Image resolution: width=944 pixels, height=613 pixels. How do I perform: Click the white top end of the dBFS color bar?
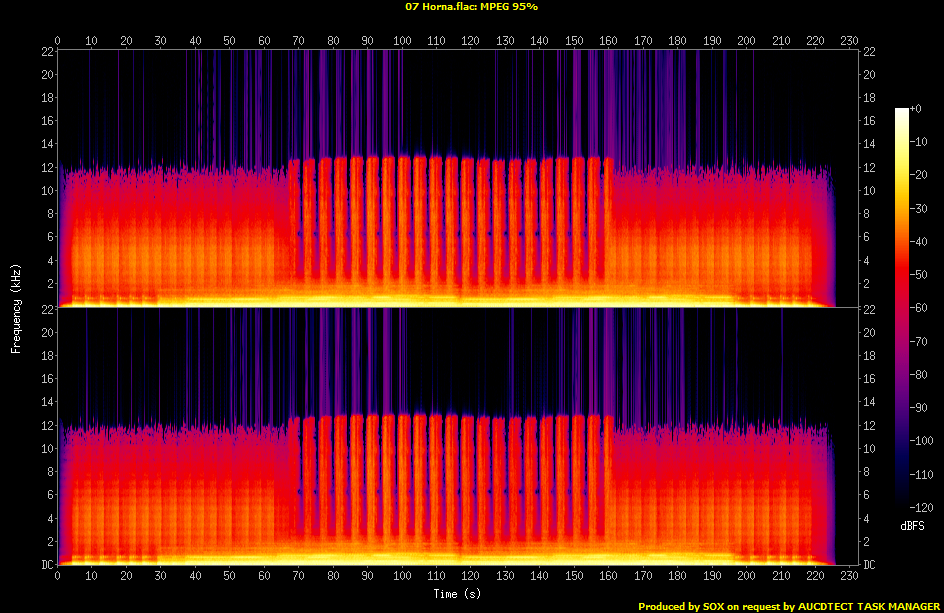click(x=903, y=110)
